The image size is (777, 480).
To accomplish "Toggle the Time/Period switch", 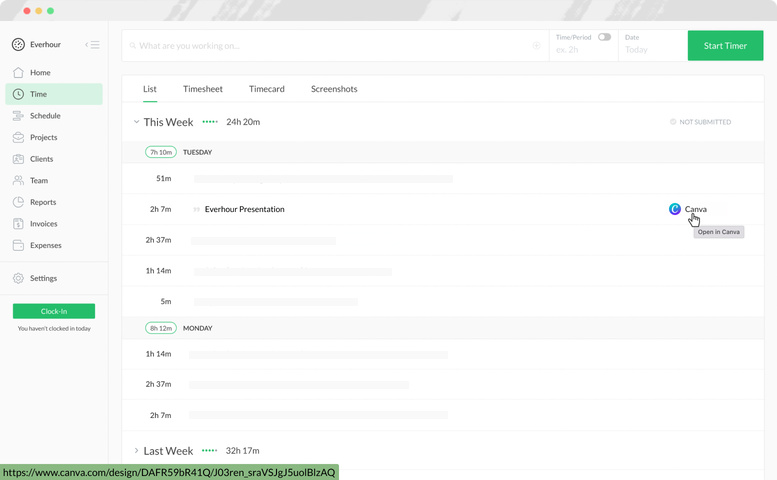I will pyautogui.click(x=604, y=37).
